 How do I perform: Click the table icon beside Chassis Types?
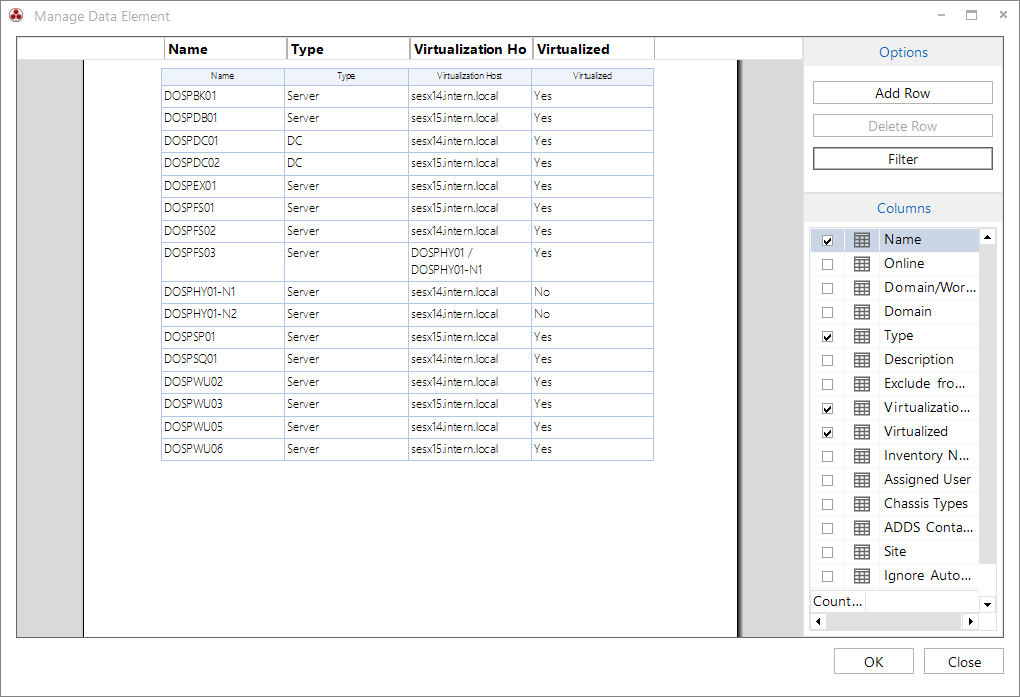click(x=861, y=504)
